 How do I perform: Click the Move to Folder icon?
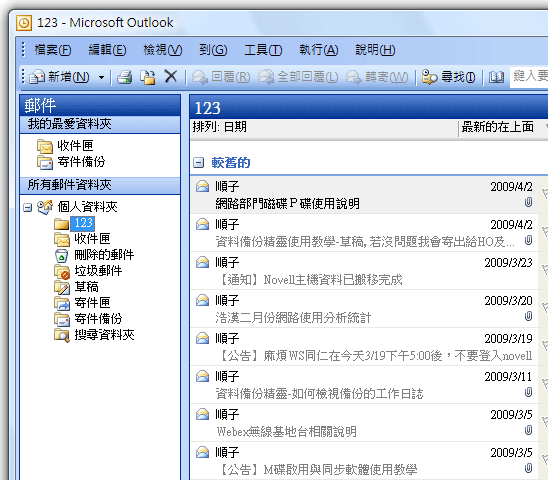[147, 77]
